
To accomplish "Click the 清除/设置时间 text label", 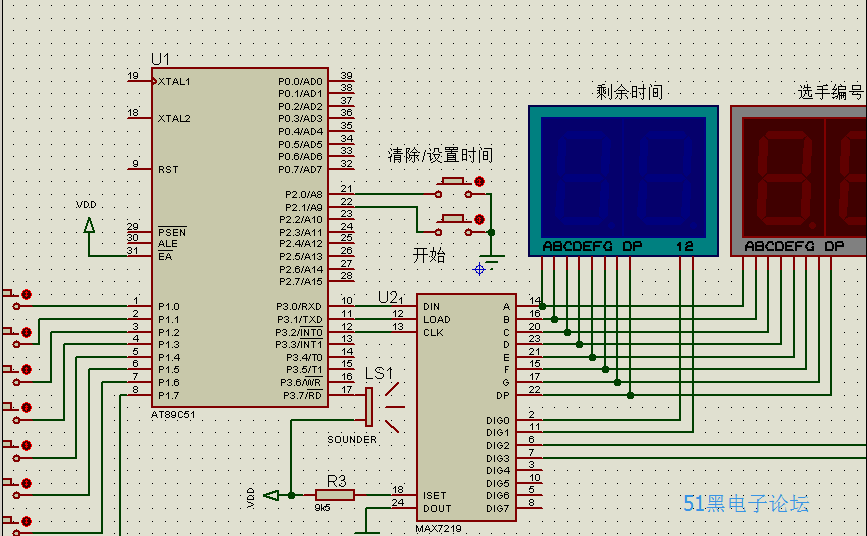I will pyautogui.click(x=440, y=155).
